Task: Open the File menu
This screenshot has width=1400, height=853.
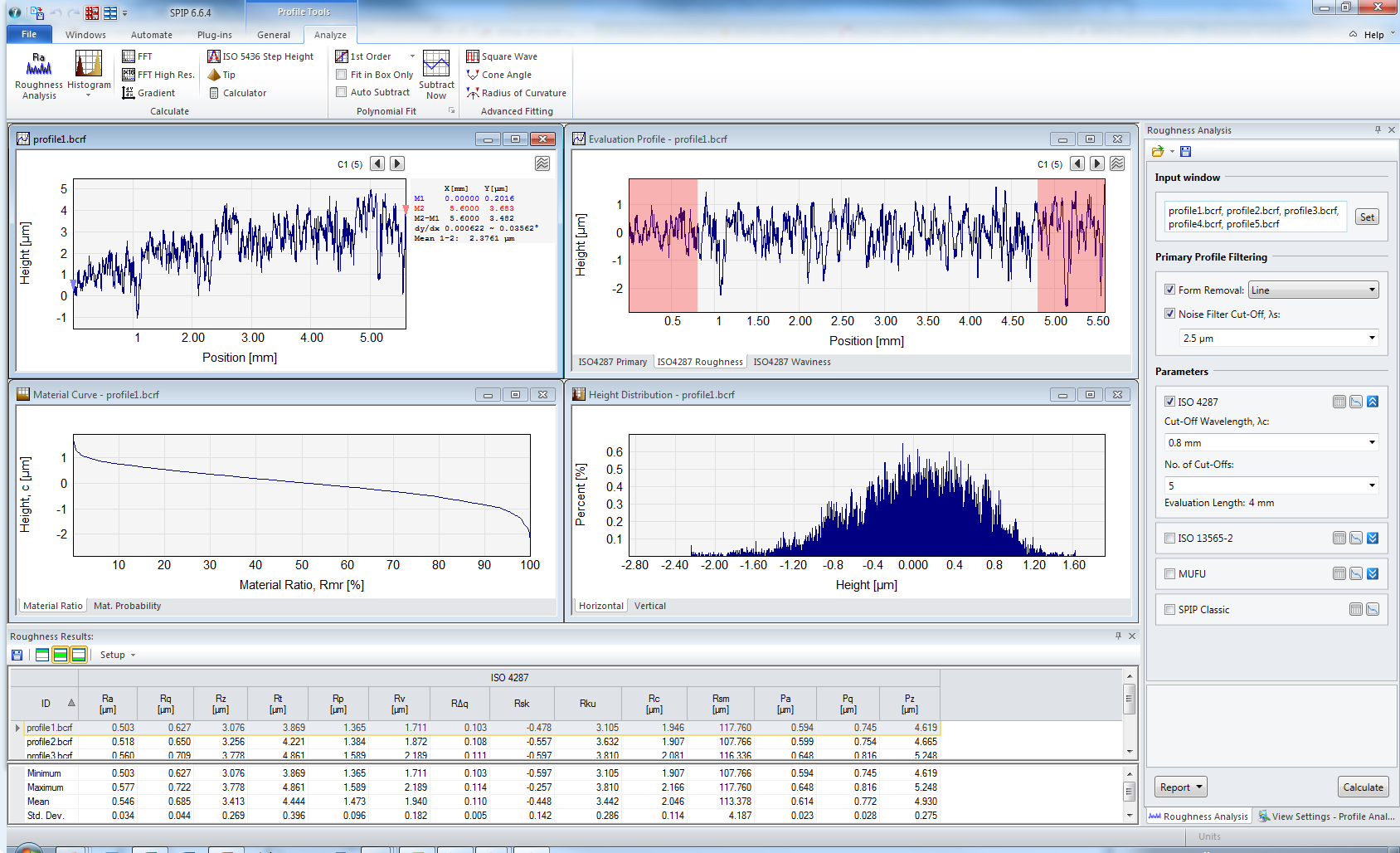Action: coord(29,34)
